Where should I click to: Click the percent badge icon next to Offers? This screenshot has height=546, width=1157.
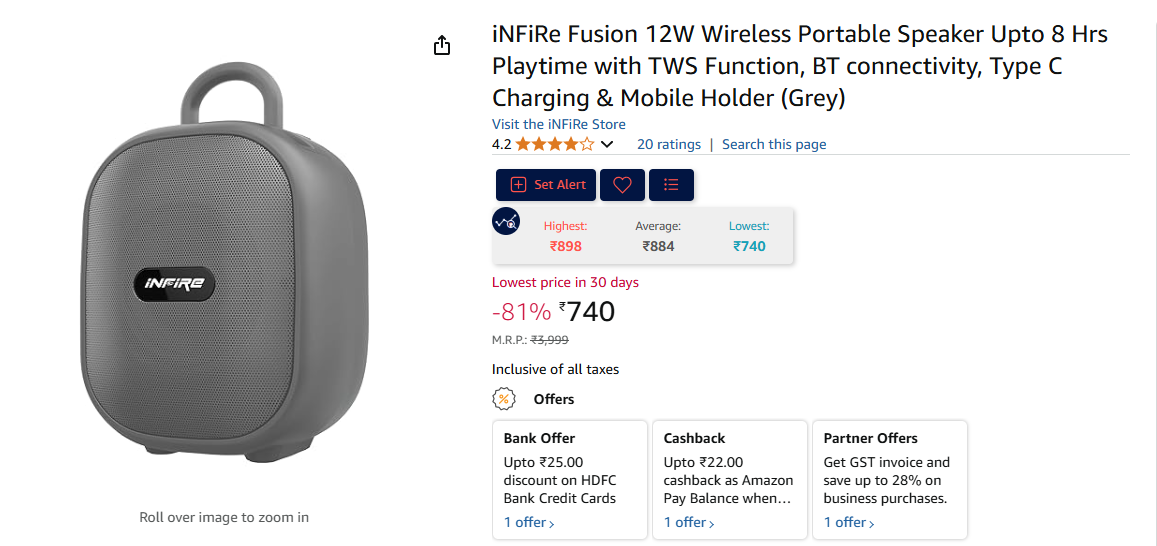pos(504,399)
